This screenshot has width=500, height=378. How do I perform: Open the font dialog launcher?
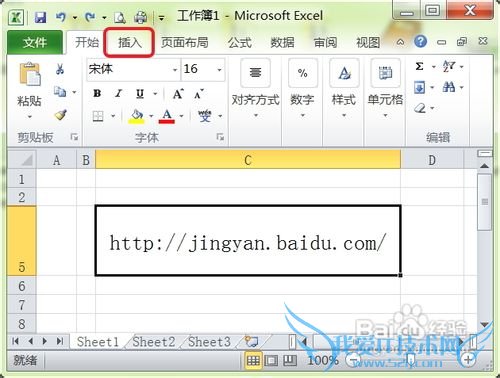coord(220,137)
